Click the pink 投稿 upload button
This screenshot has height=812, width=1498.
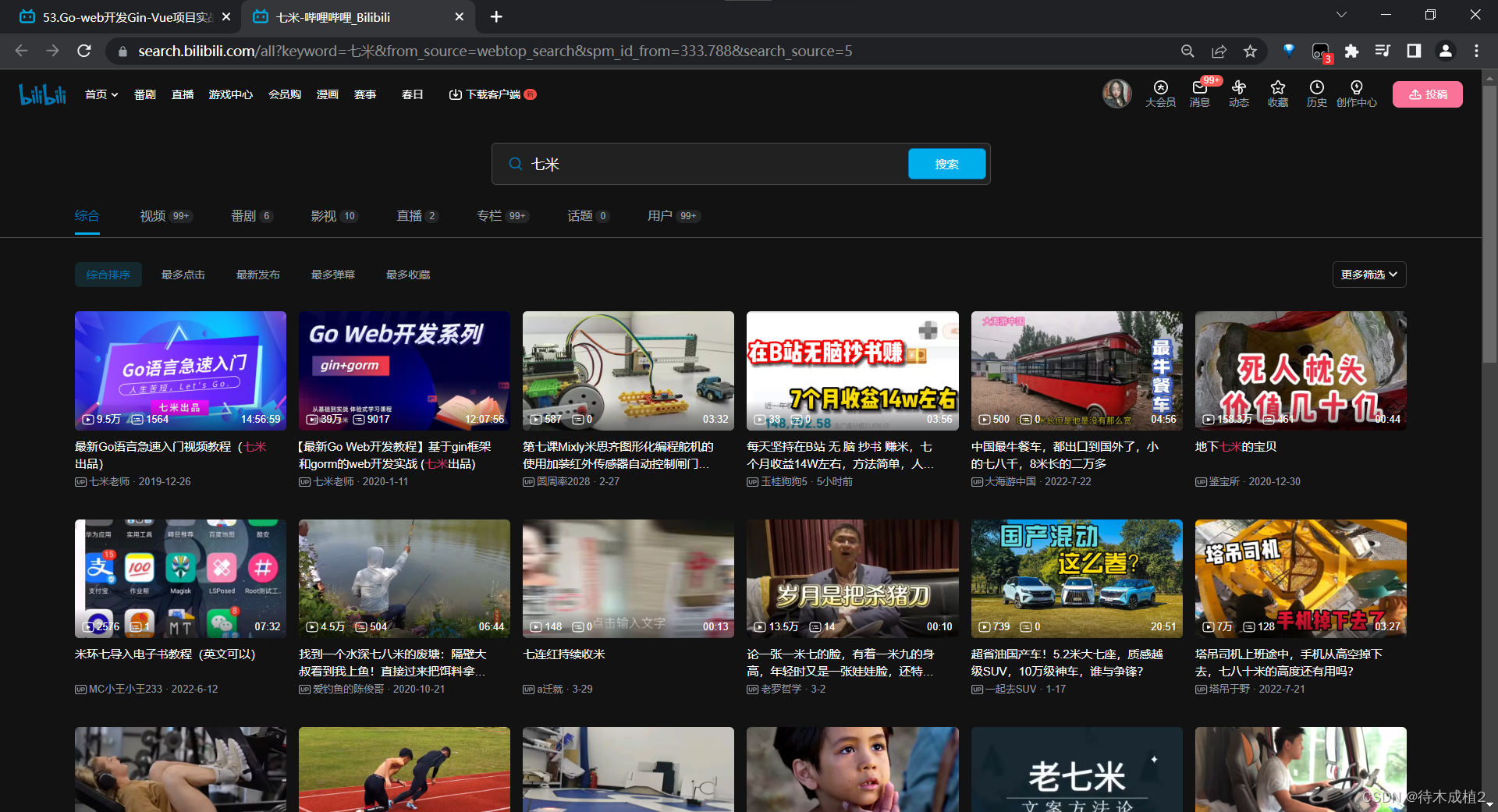(1428, 94)
